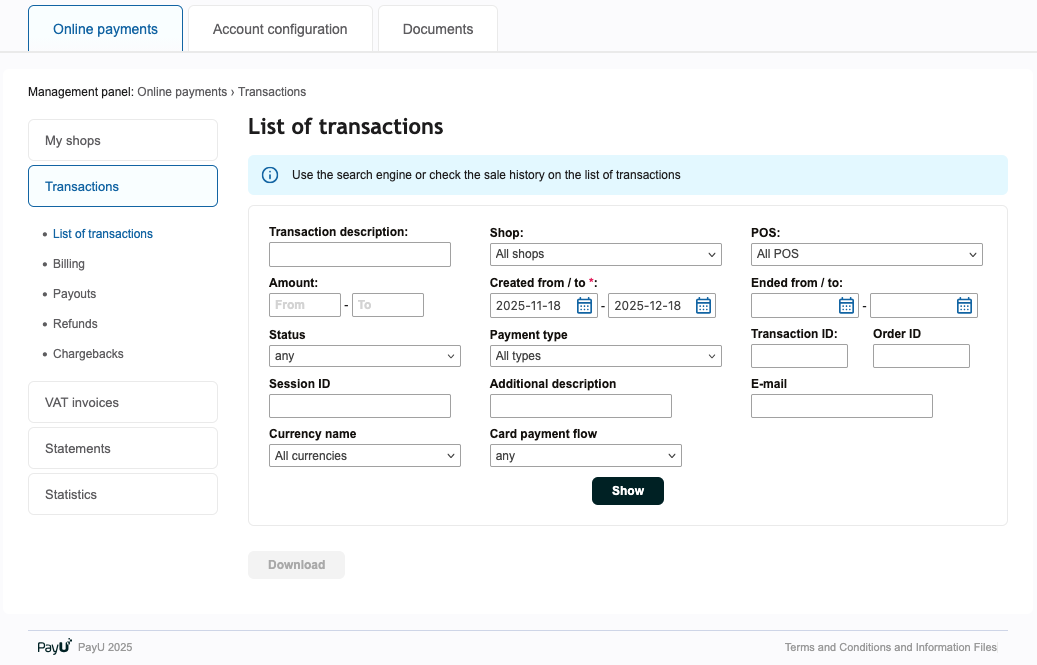Click into the E-mail input field
Image resolution: width=1037 pixels, height=665 pixels.
(x=841, y=406)
